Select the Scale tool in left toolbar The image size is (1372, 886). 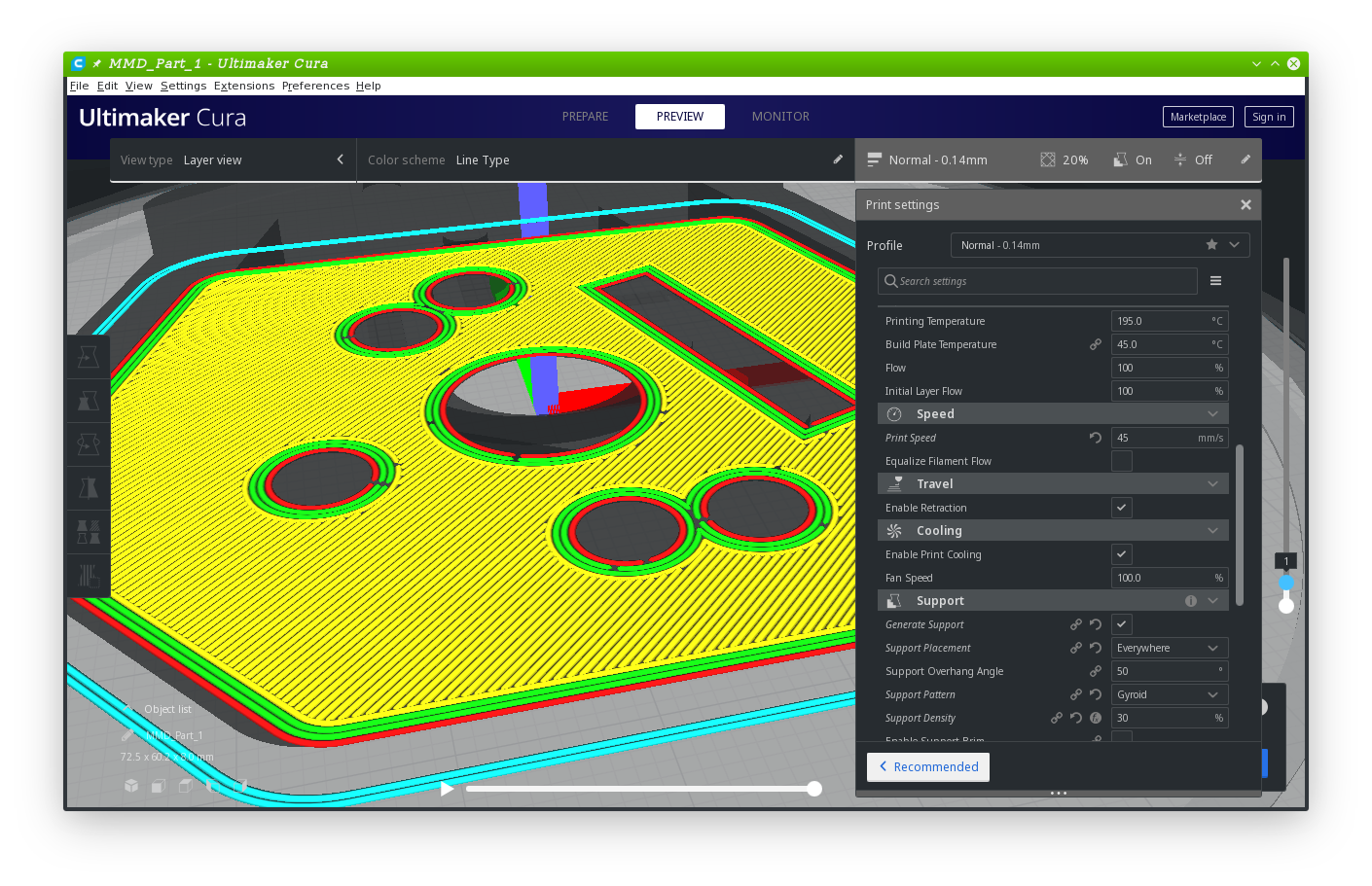point(89,400)
